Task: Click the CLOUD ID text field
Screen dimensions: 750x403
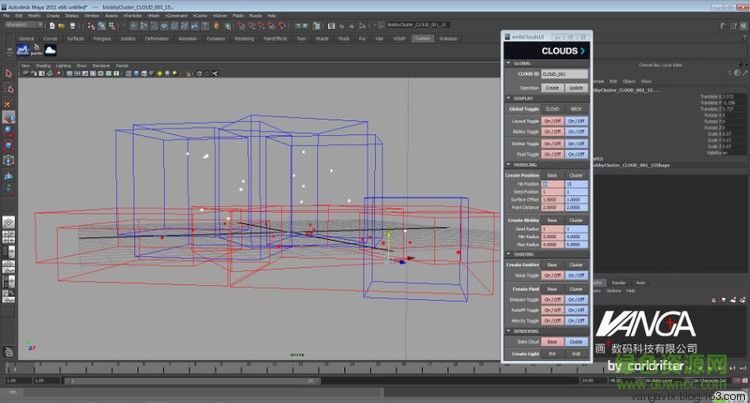Action: point(565,75)
